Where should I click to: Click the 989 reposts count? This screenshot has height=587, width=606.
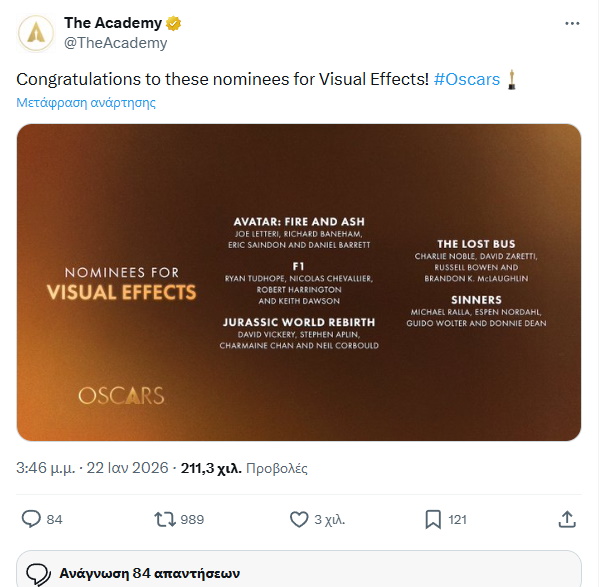192,520
